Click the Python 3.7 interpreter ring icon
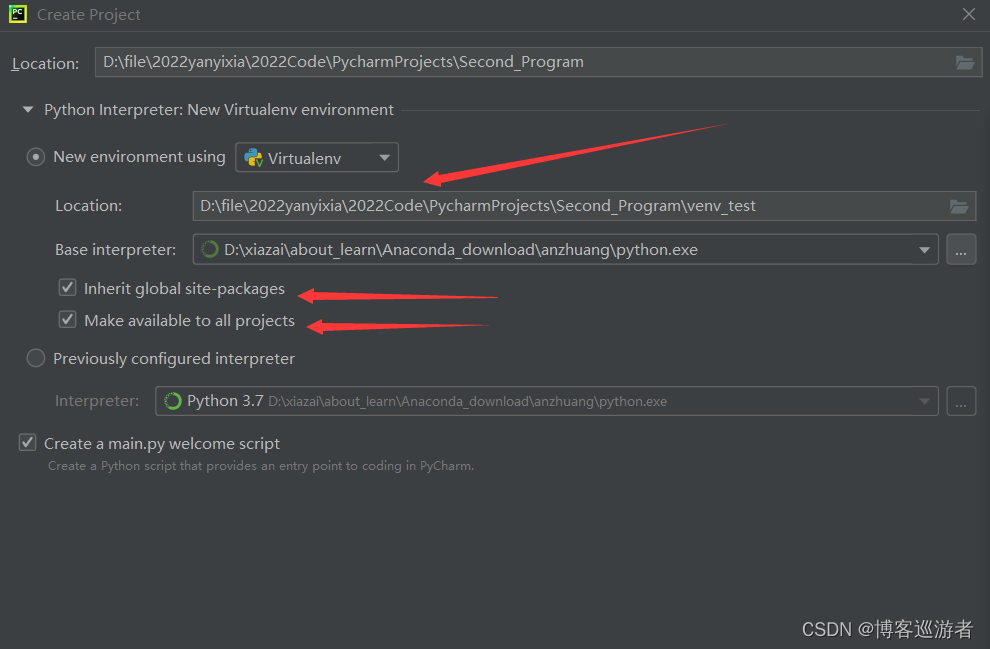 coord(172,401)
